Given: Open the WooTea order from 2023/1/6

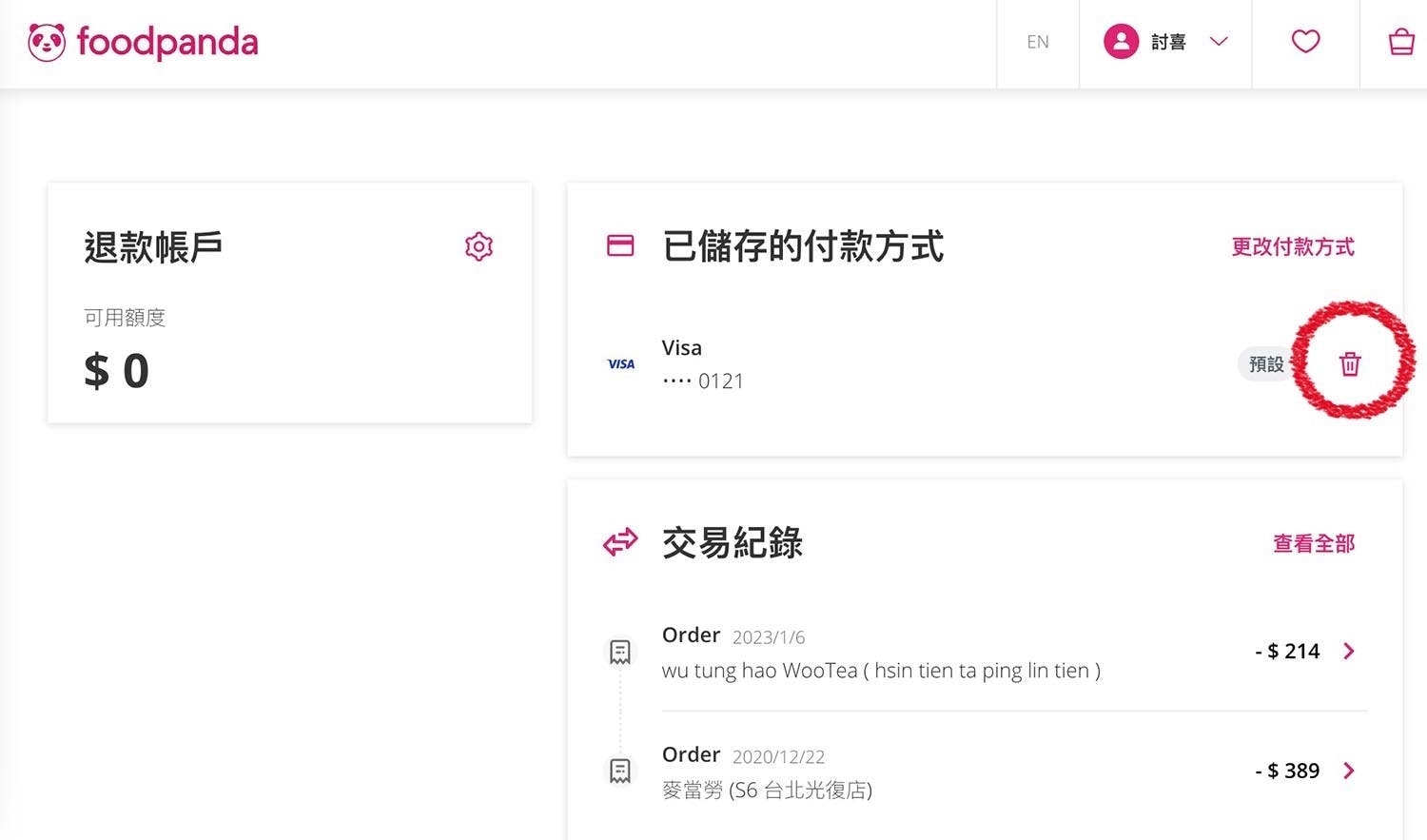Looking at the screenshot, I should pyautogui.click(x=880, y=653).
